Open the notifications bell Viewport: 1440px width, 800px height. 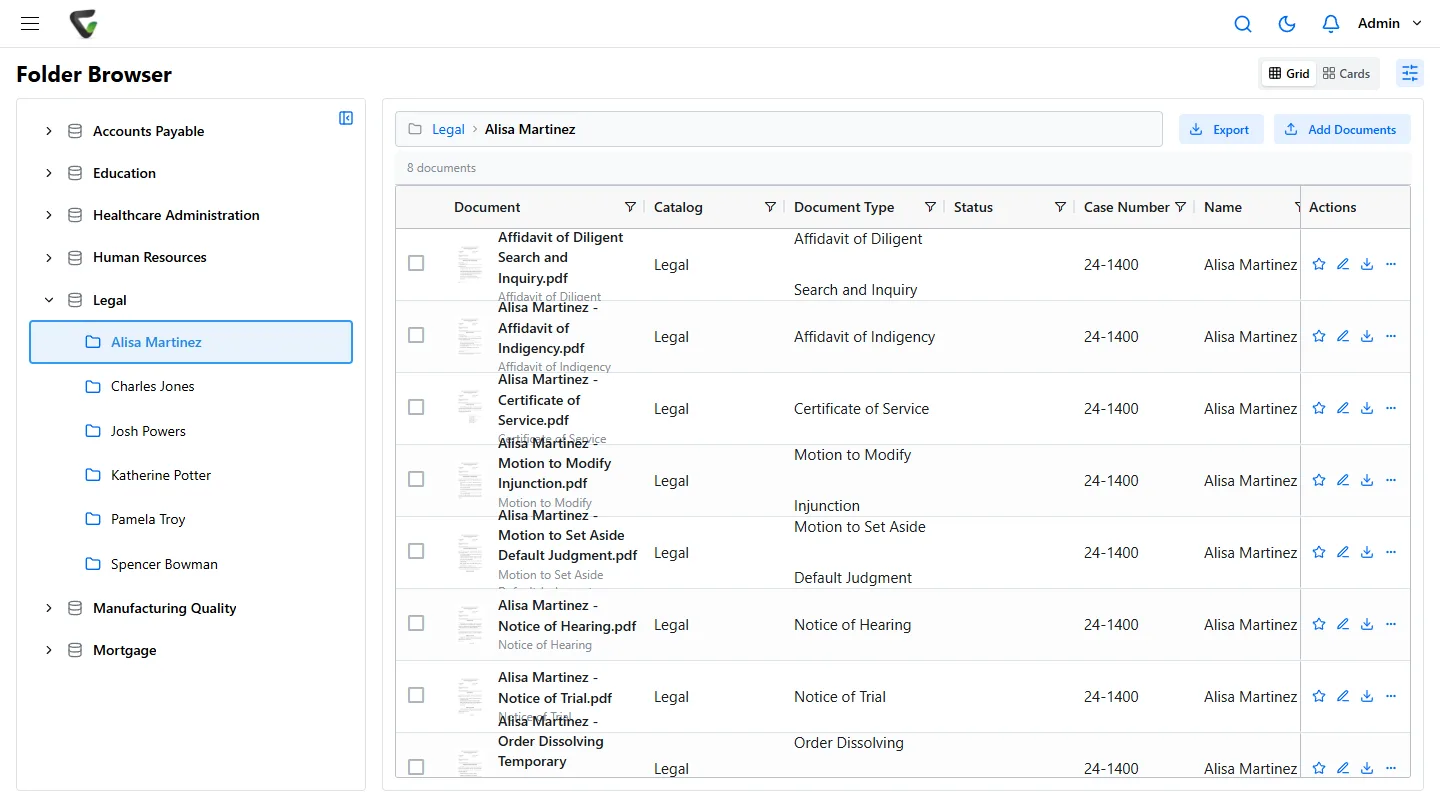coord(1331,24)
